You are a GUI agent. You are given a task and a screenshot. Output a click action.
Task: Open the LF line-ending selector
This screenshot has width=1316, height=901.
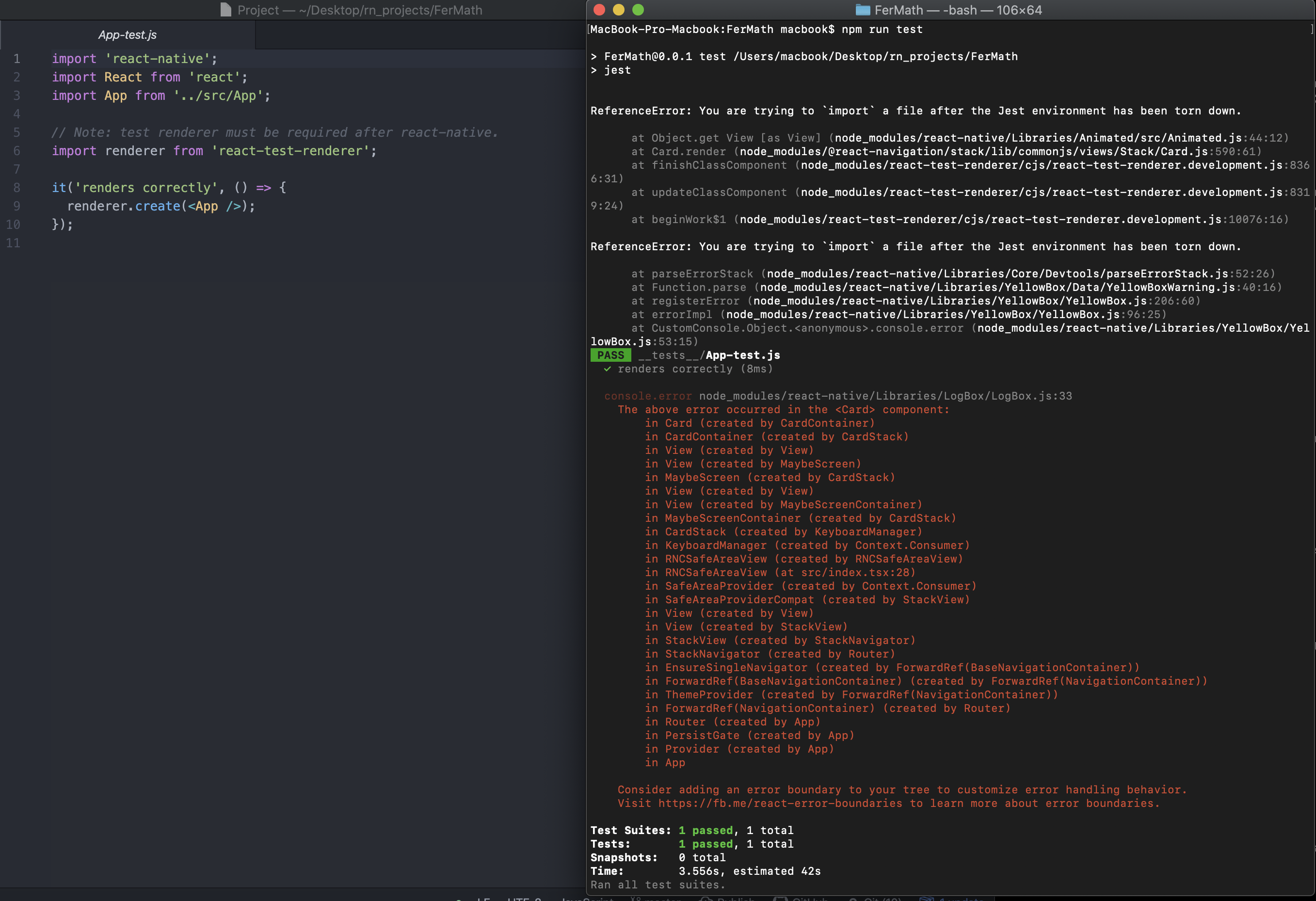point(485,899)
